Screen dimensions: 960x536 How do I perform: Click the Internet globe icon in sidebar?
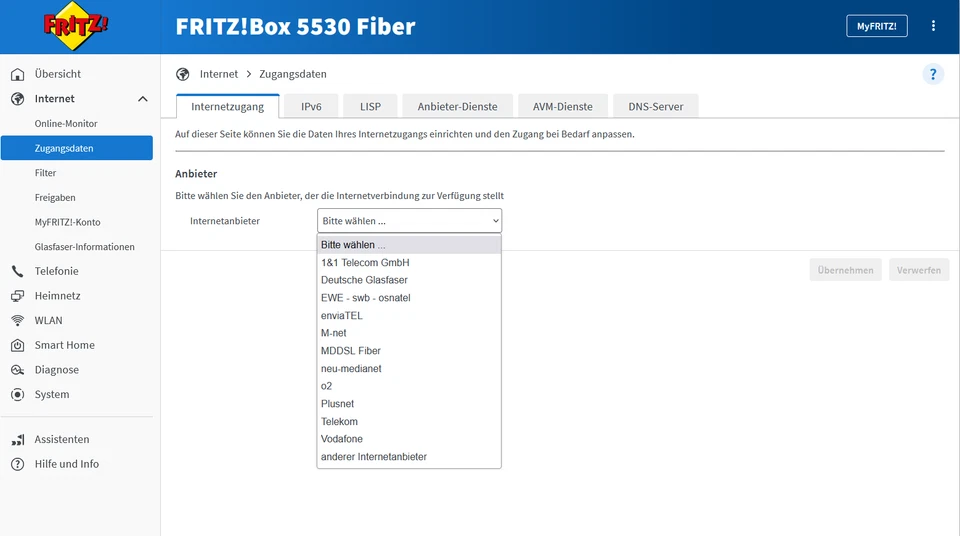[x=18, y=99]
